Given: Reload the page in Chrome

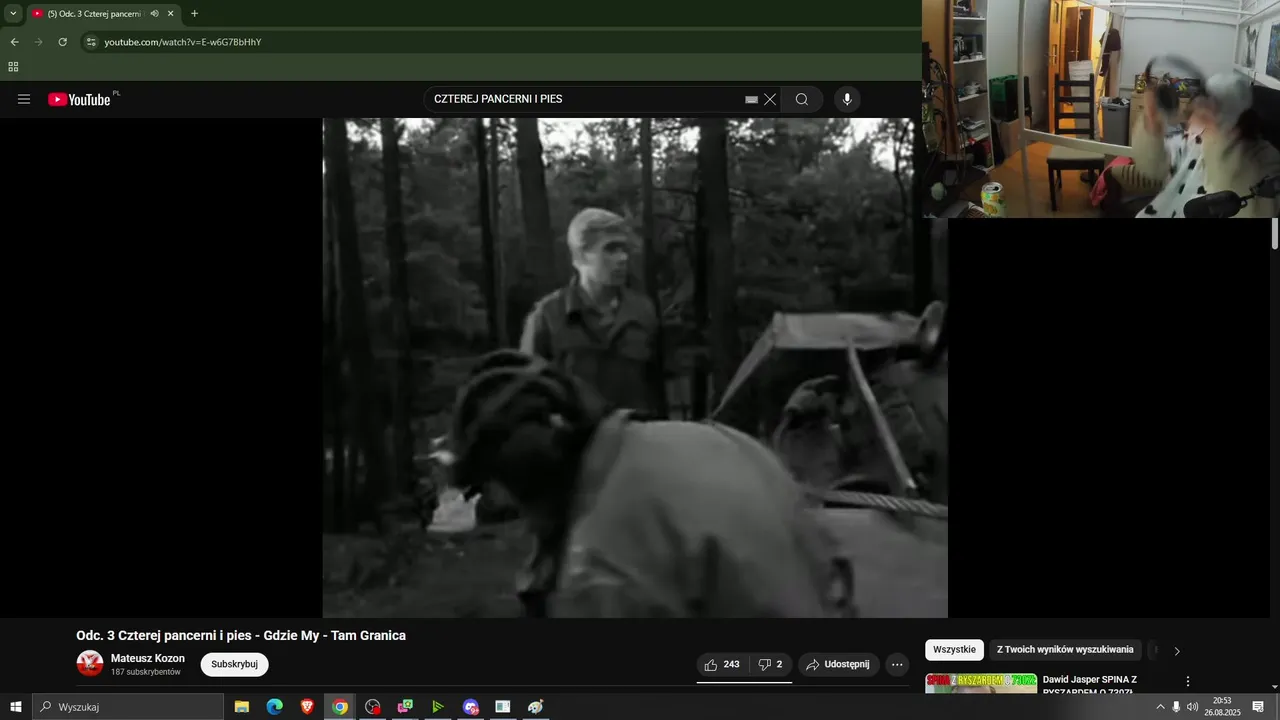Looking at the screenshot, I should tap(62, 42).
